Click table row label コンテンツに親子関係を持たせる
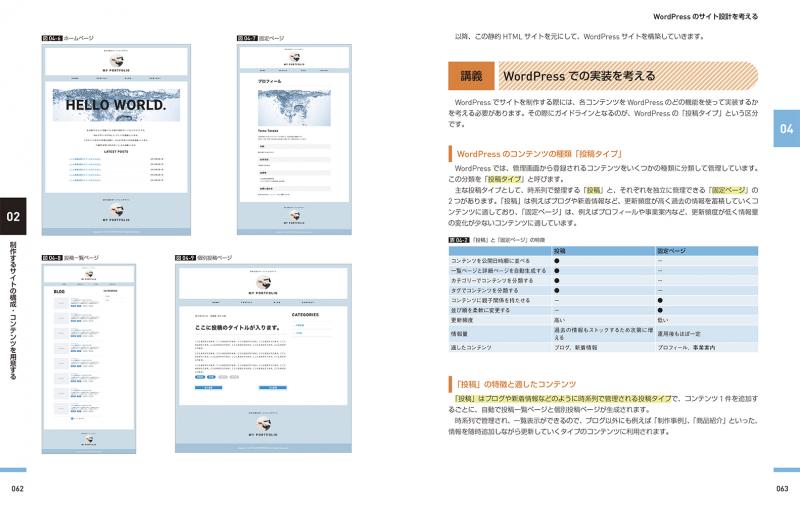The width and height of the screenshot is (800, 505). click(x=490, y=300)
